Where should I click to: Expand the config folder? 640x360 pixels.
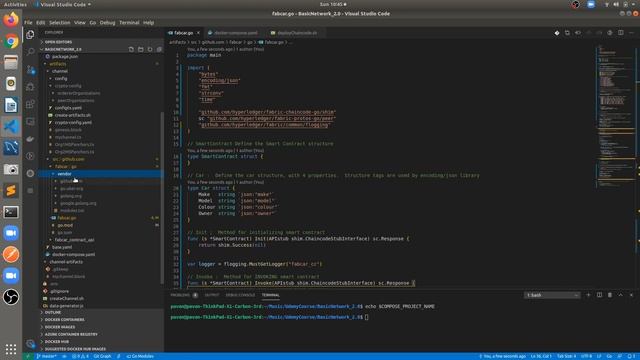[61, 78]
